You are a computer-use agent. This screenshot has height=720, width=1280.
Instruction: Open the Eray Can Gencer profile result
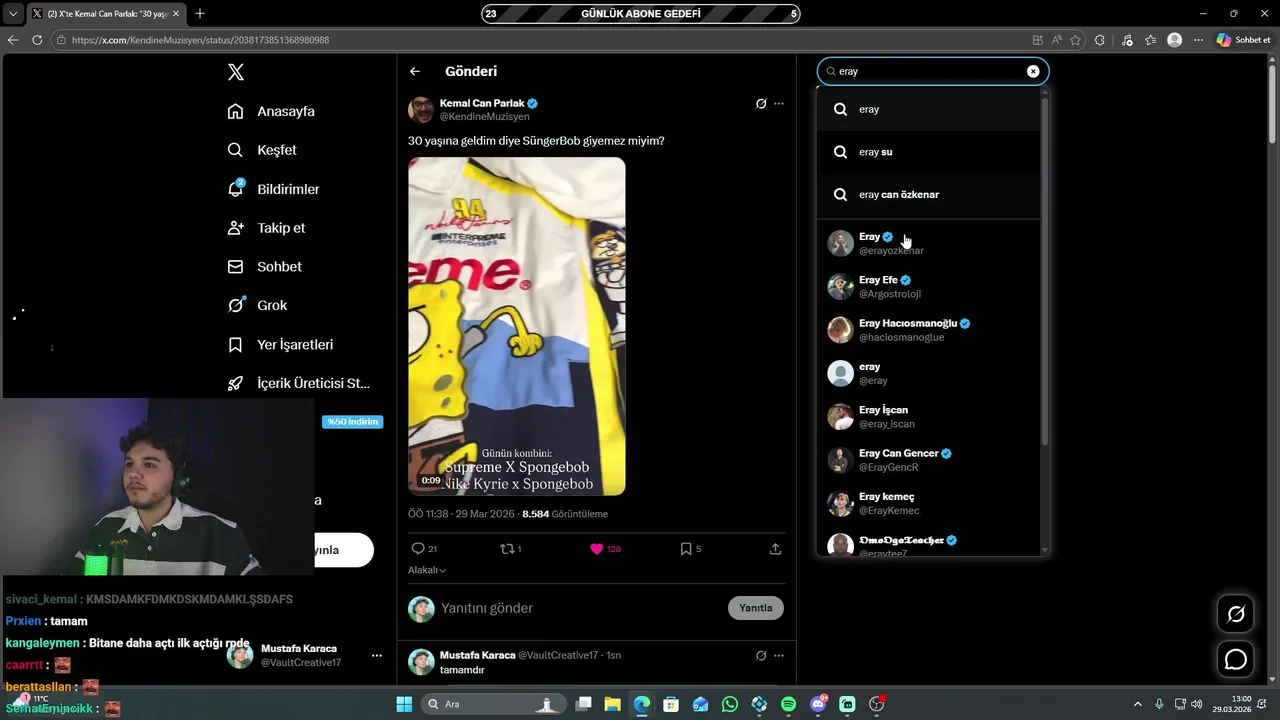929,460
